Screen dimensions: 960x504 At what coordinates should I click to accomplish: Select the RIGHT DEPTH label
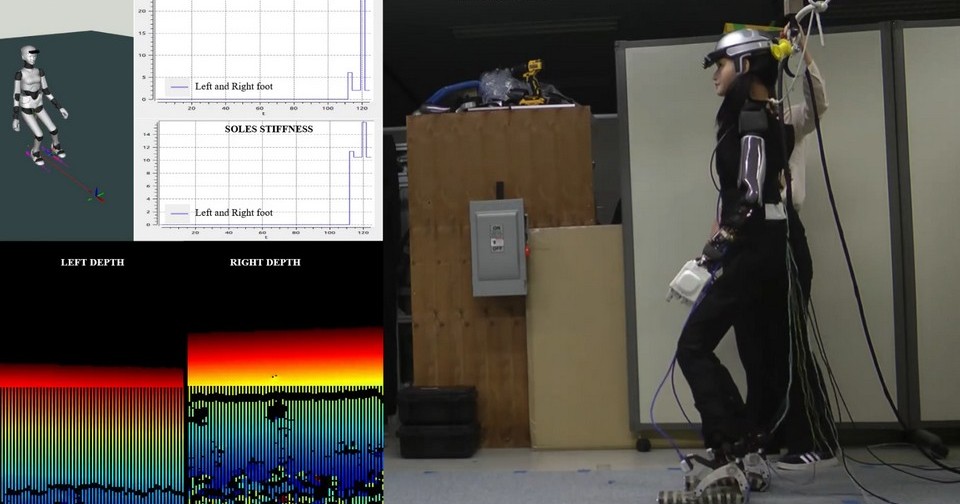265,262
